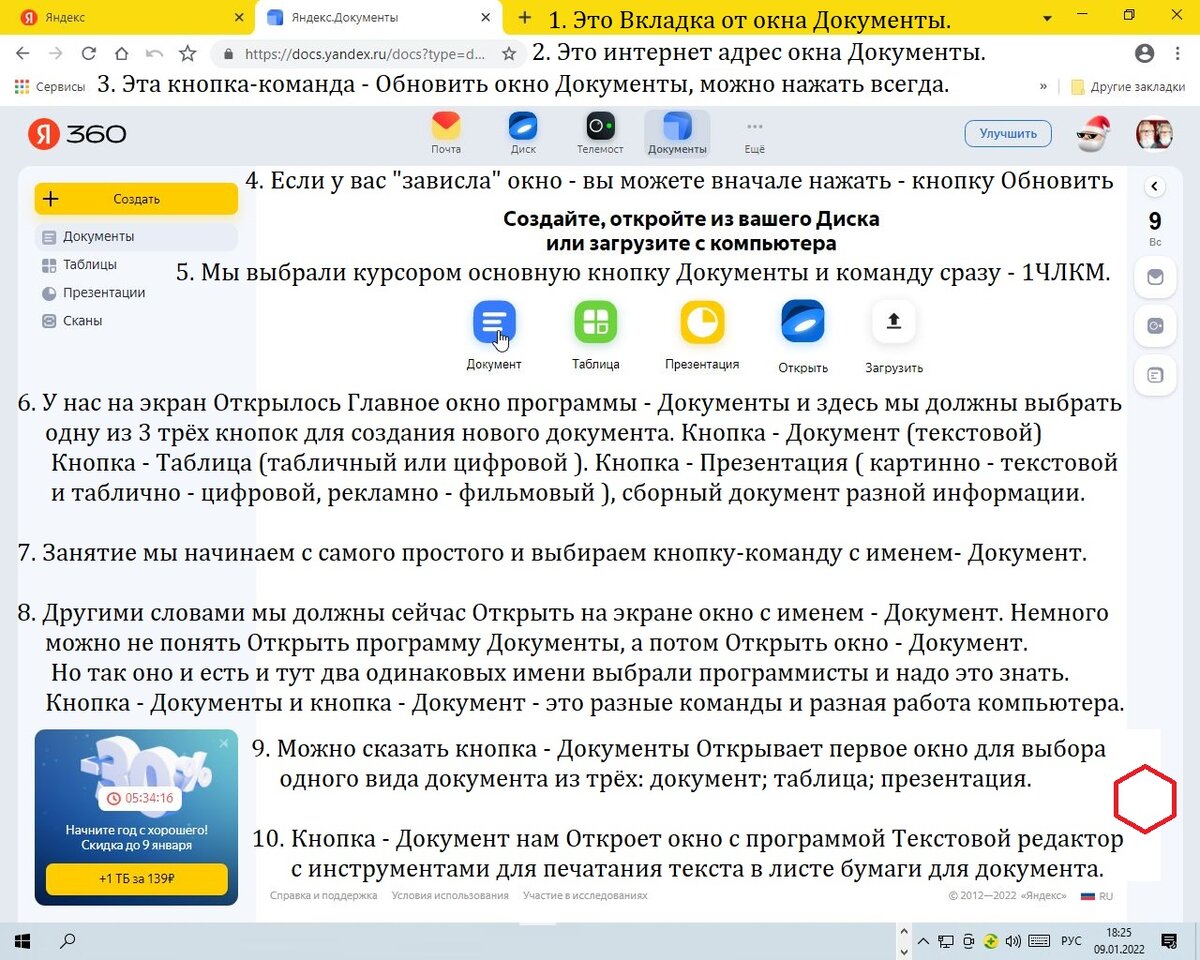
Task: Collapse the right sidebar with the chevron
Action: (1155, 185)
